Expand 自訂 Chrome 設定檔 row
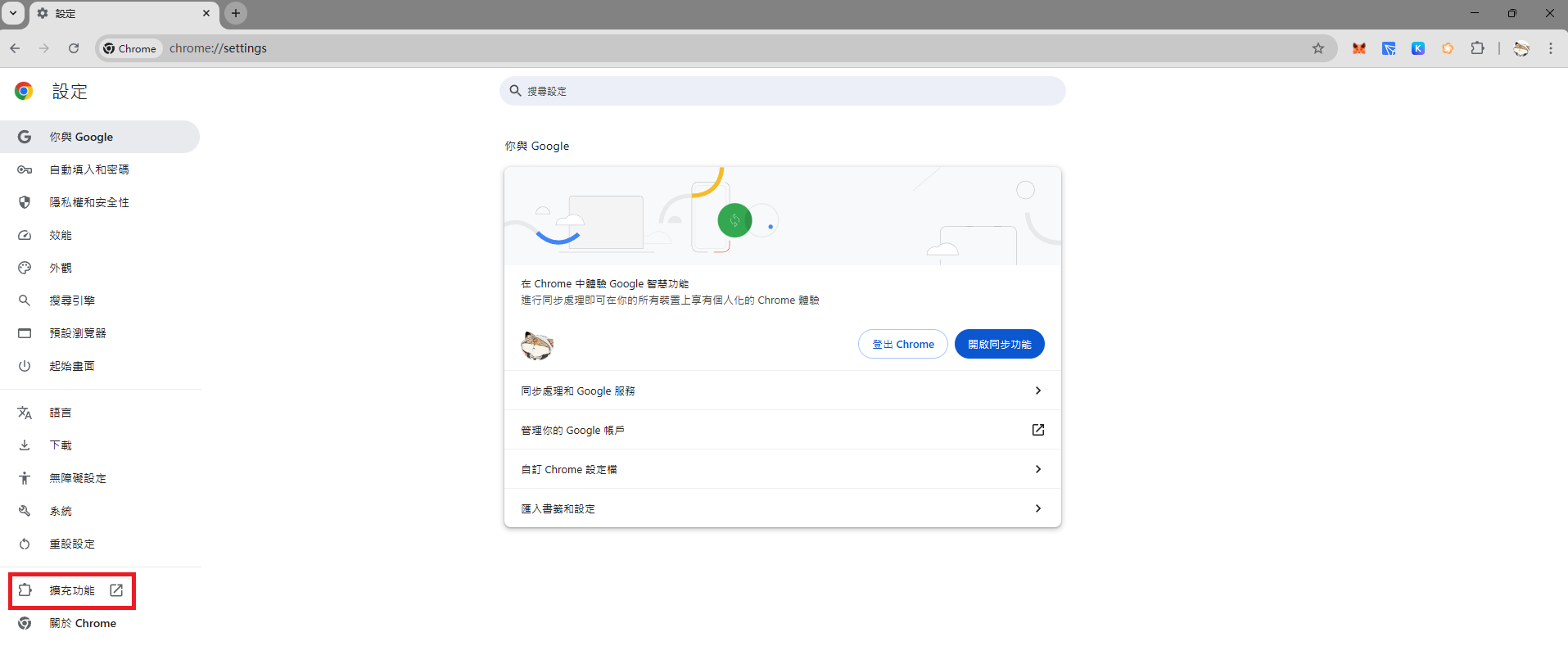Screen dimensions: 1568x655 [x=782, y=469]
